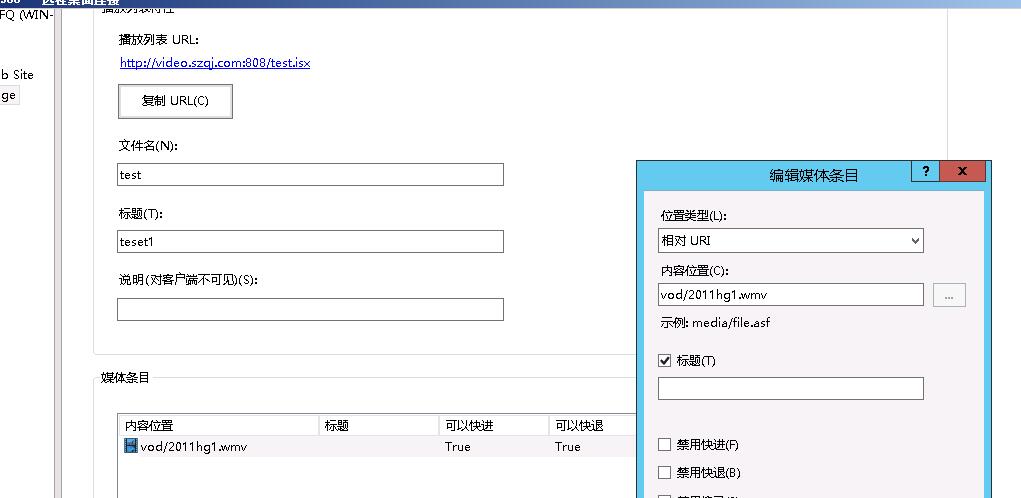Open the 位置类型 dropdown showing 相对 URI
Viewport: 1021px width, 498px height.
coord(790,240)
